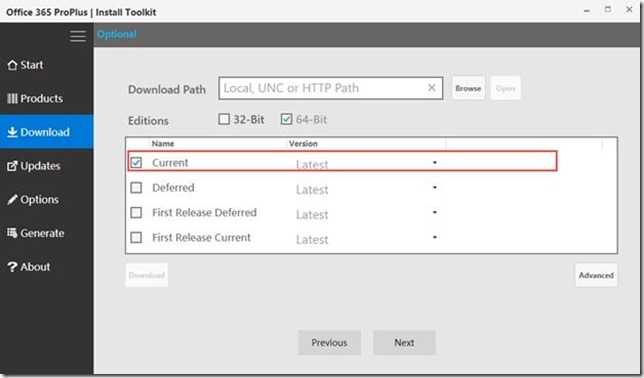Check the Deferred channel checkbox

[136, 188]
